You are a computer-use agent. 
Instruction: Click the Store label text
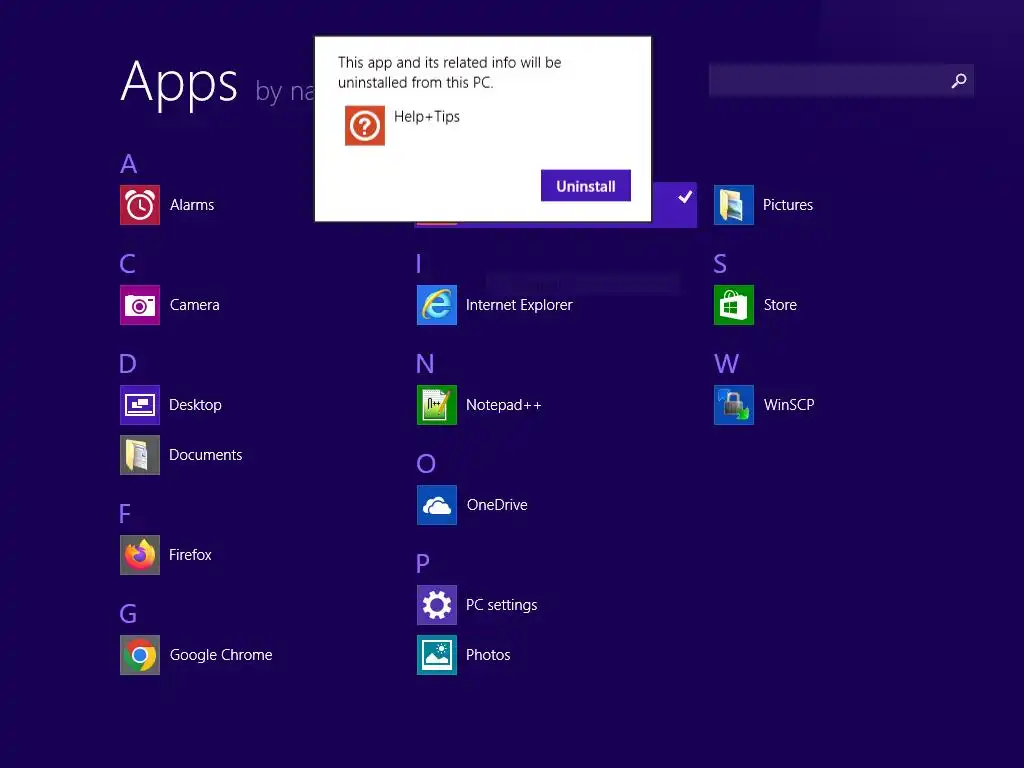pyautogui.click(x=780, y=305)
